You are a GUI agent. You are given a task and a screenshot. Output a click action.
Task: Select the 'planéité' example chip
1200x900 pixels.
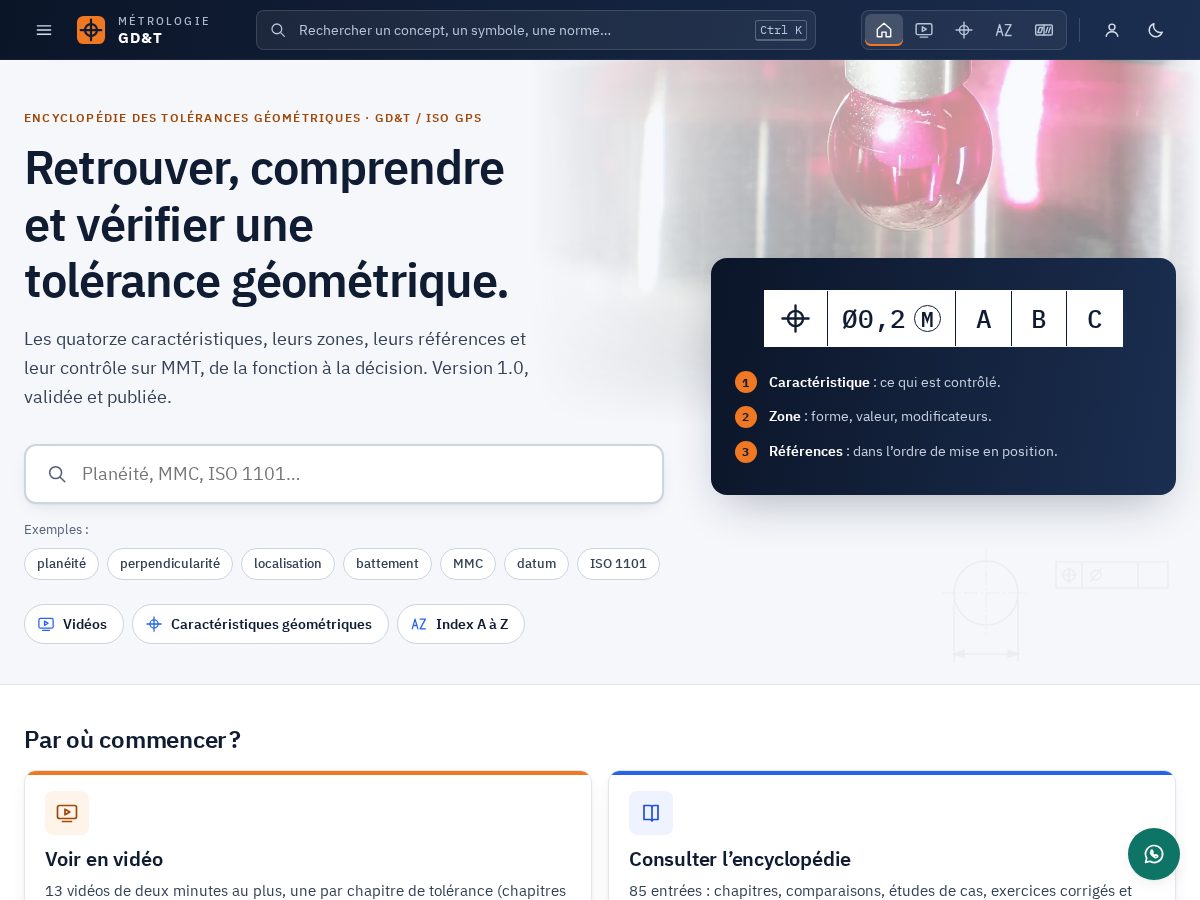tap(61, 564)
